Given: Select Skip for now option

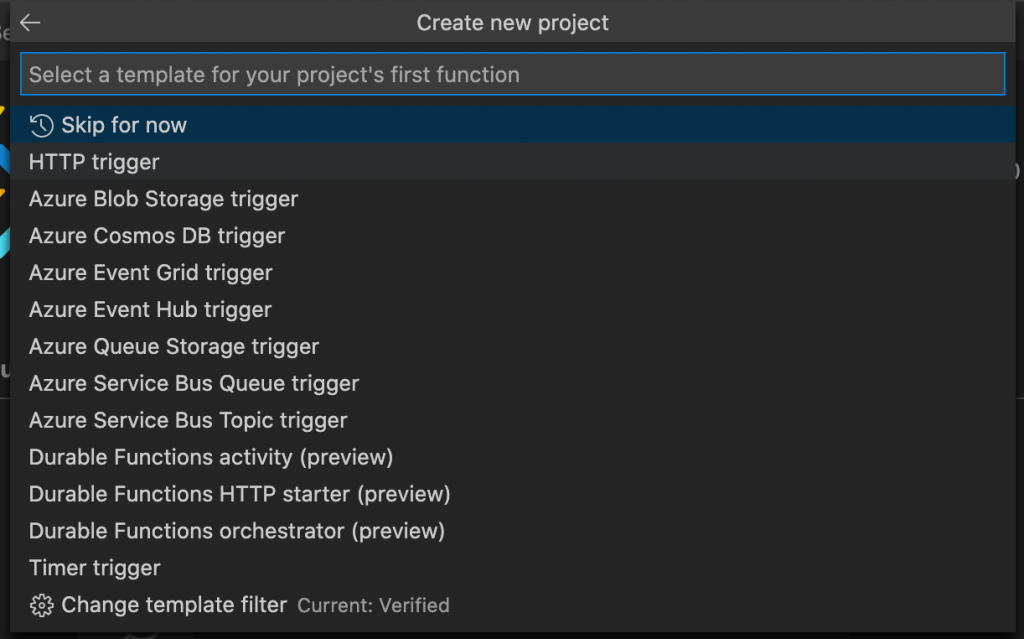Looking at the screenshot, I should click(x=124, y=126).
